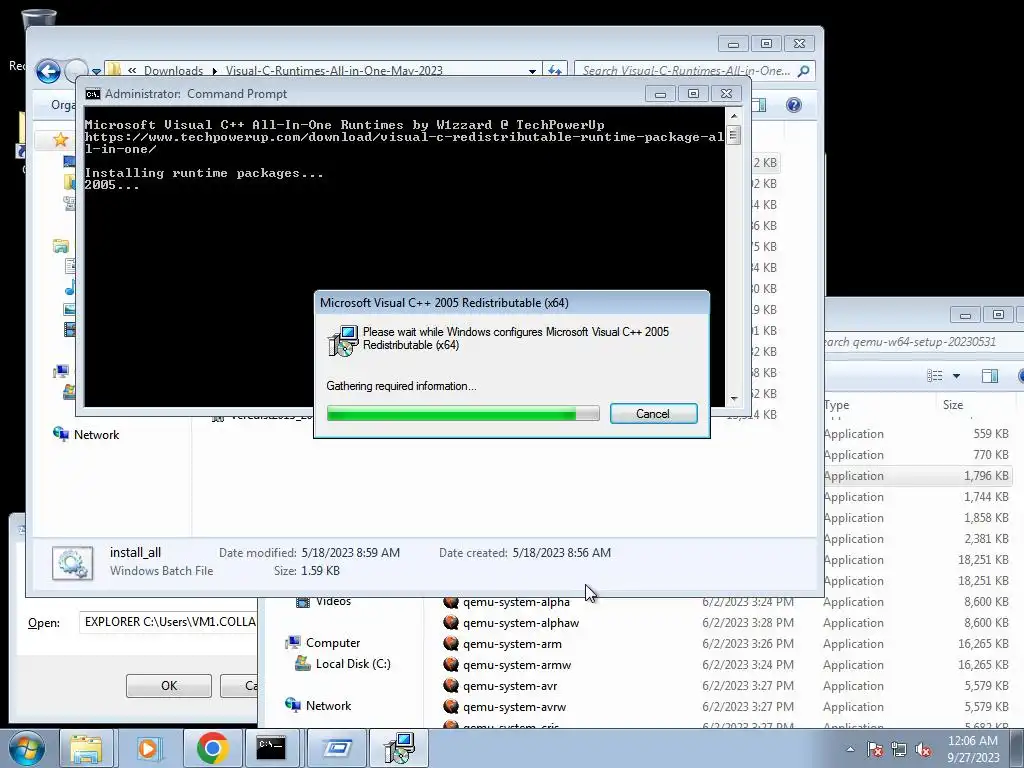Click the 6/2/2023 3:28 PM date cell
Viewport: 1024px width, 768px height.
pos(748,623)
